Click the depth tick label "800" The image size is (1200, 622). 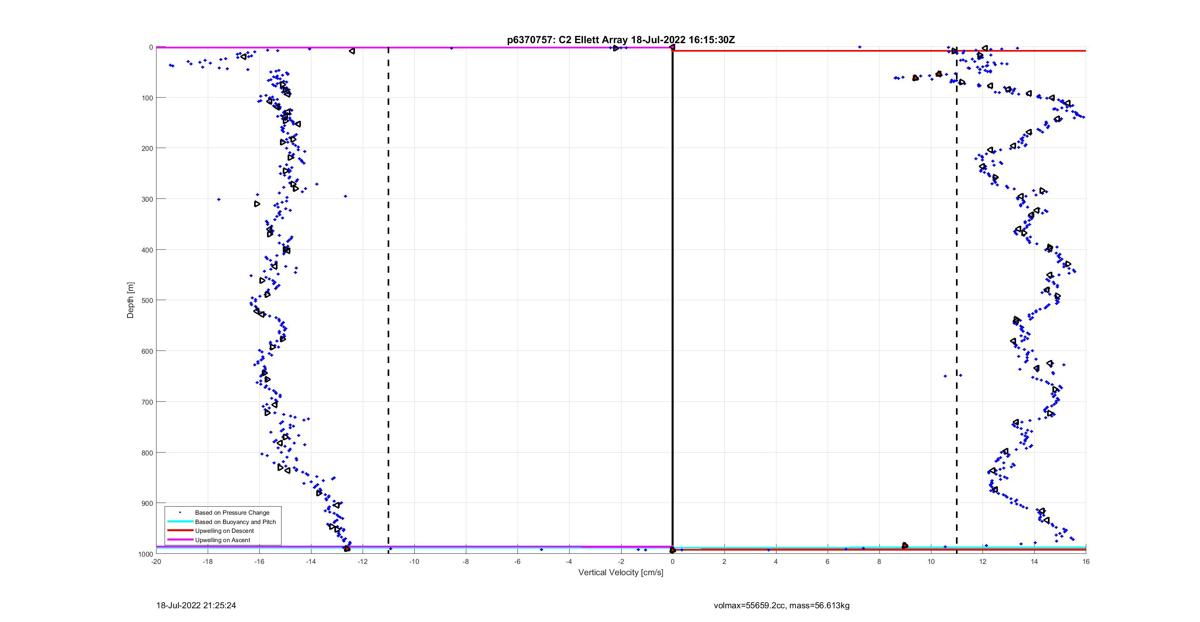(x=146, y=452)
